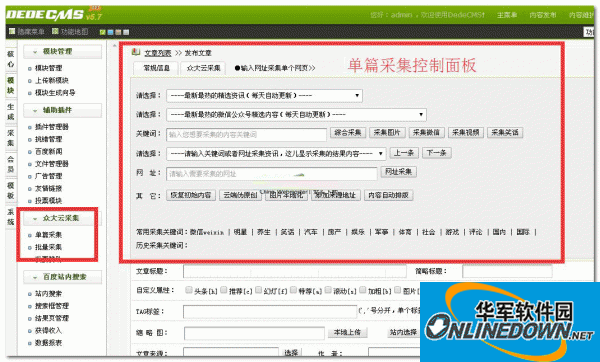Open 友情链接 in sidebar

coord(49,188)
